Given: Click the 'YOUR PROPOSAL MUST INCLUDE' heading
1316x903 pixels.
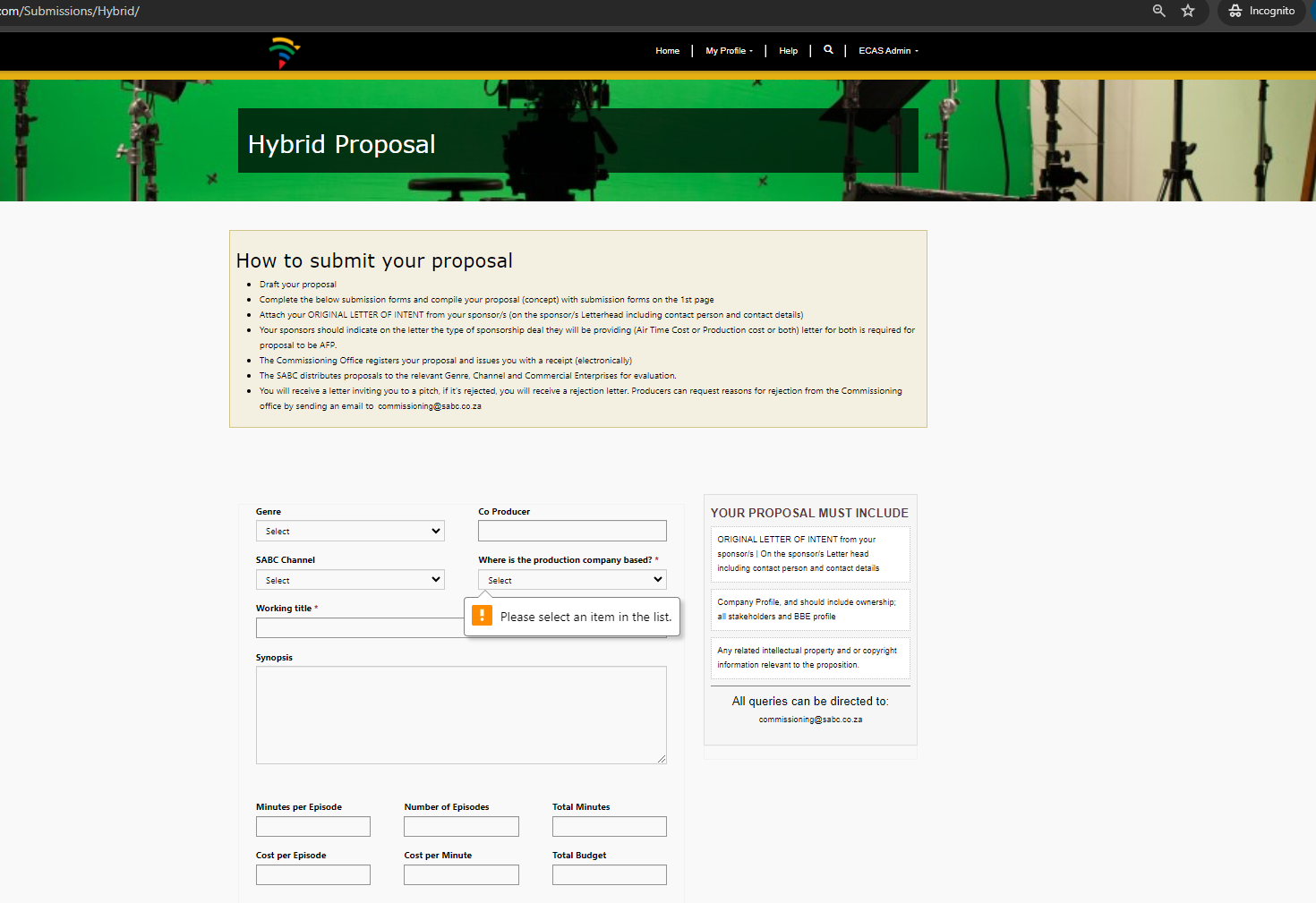Looking at the screenshot, I should click(x=809, y=513).
